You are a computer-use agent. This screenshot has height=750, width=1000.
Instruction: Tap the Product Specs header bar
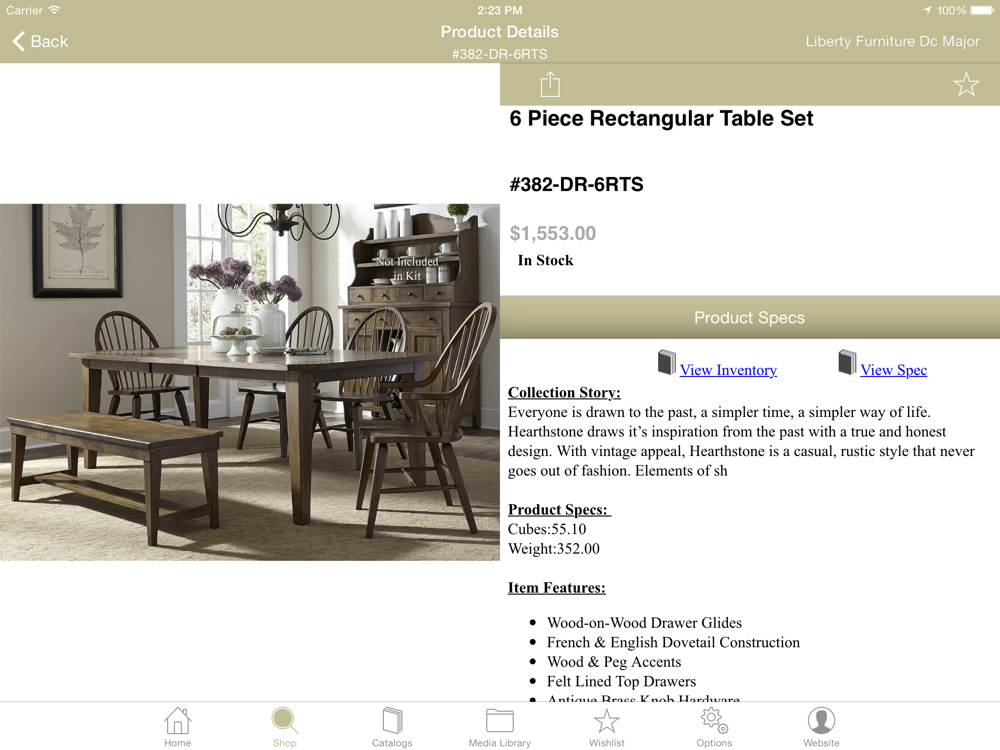tap(750, 317)
